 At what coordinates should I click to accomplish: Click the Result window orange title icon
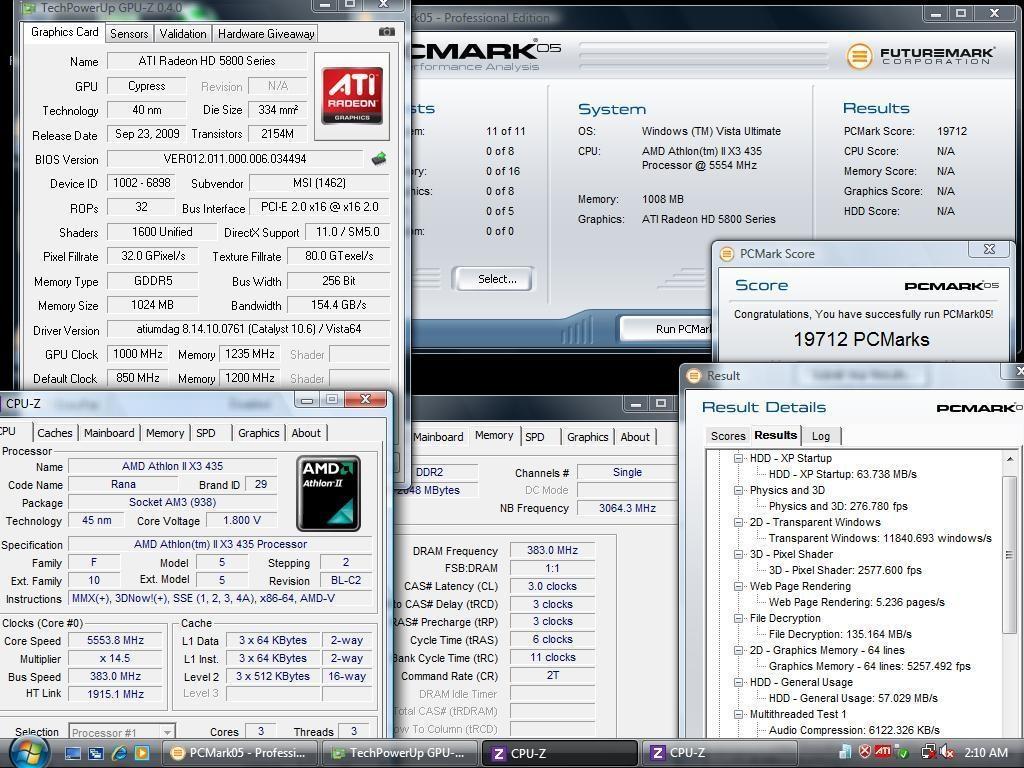[x=694, y=376]
